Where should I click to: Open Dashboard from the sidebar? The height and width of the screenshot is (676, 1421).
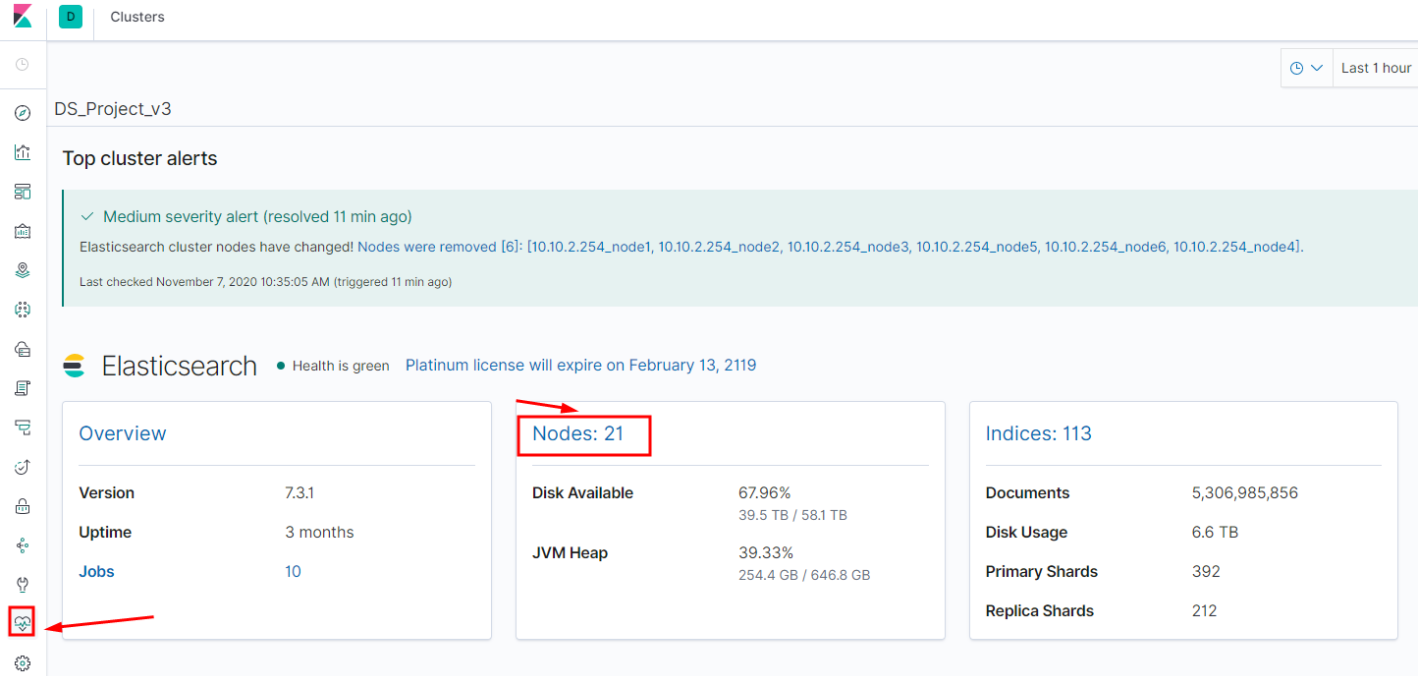tap(22, 191)
